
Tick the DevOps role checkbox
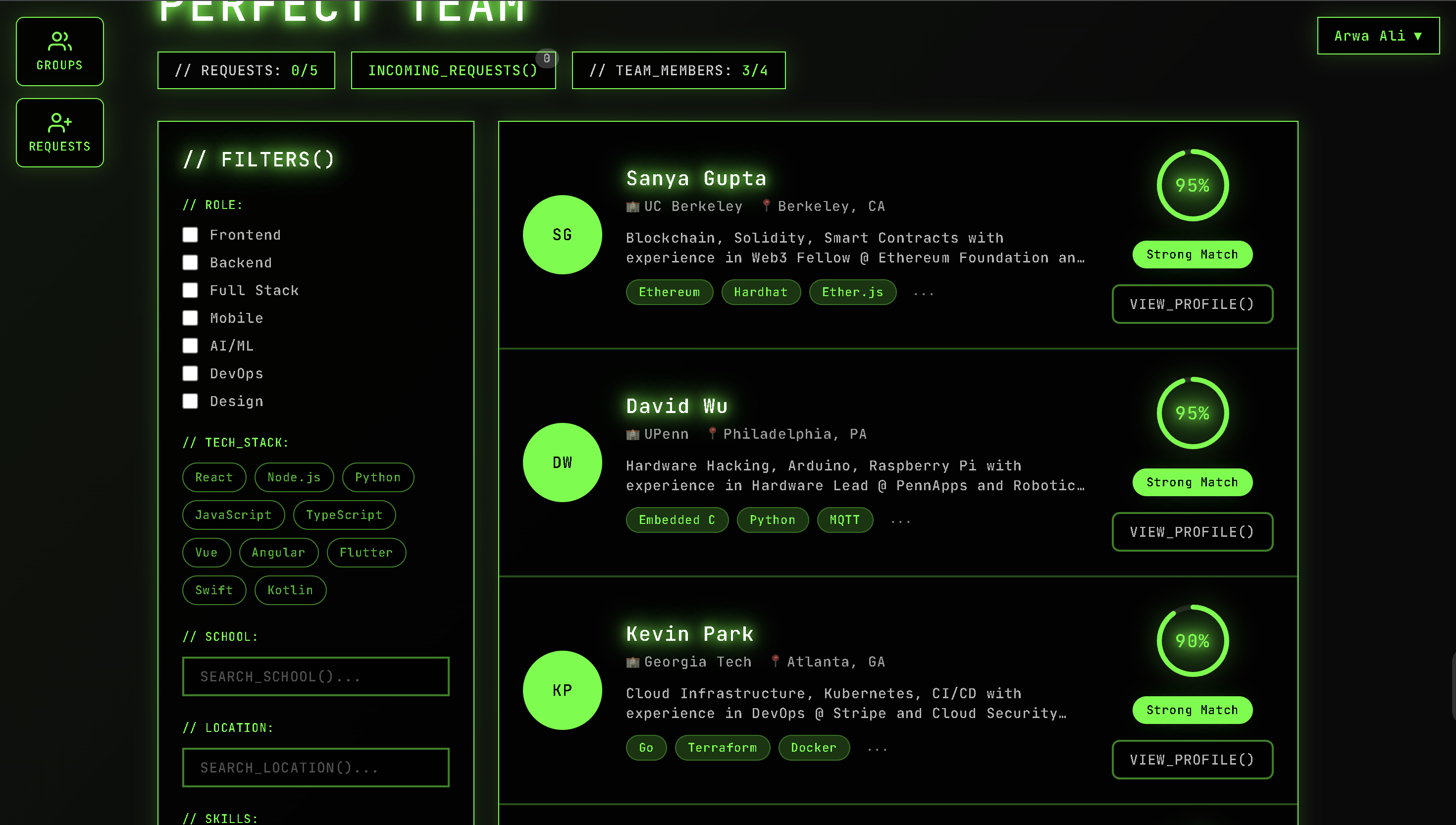(x=190, y=373)
